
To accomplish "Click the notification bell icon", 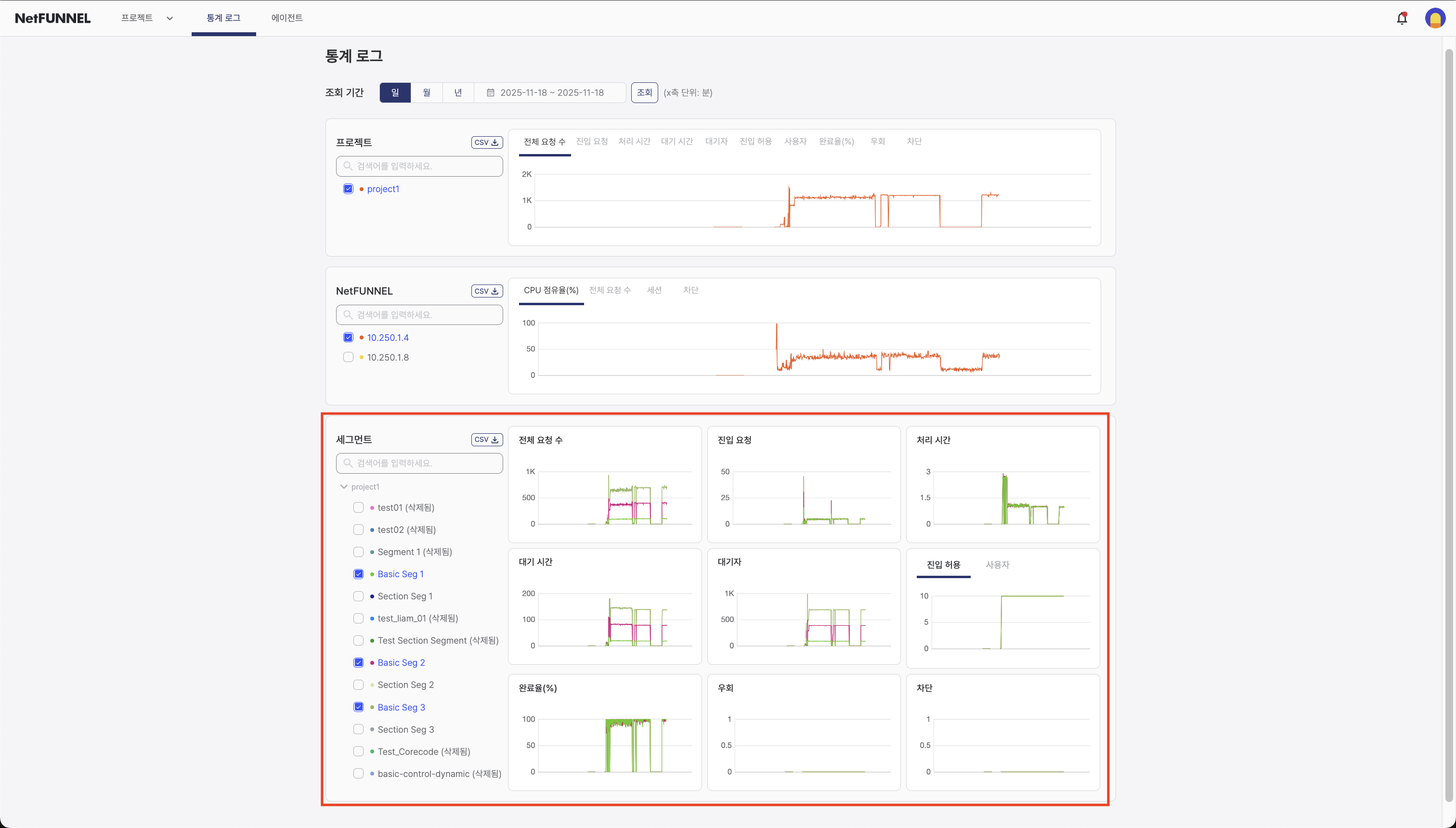I will click(1402, 18).
